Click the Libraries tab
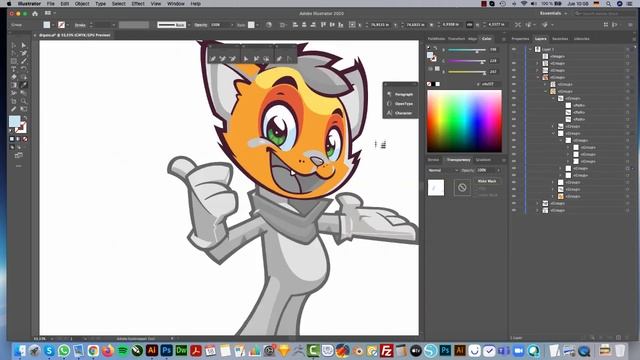 click(x=582, y=39)
